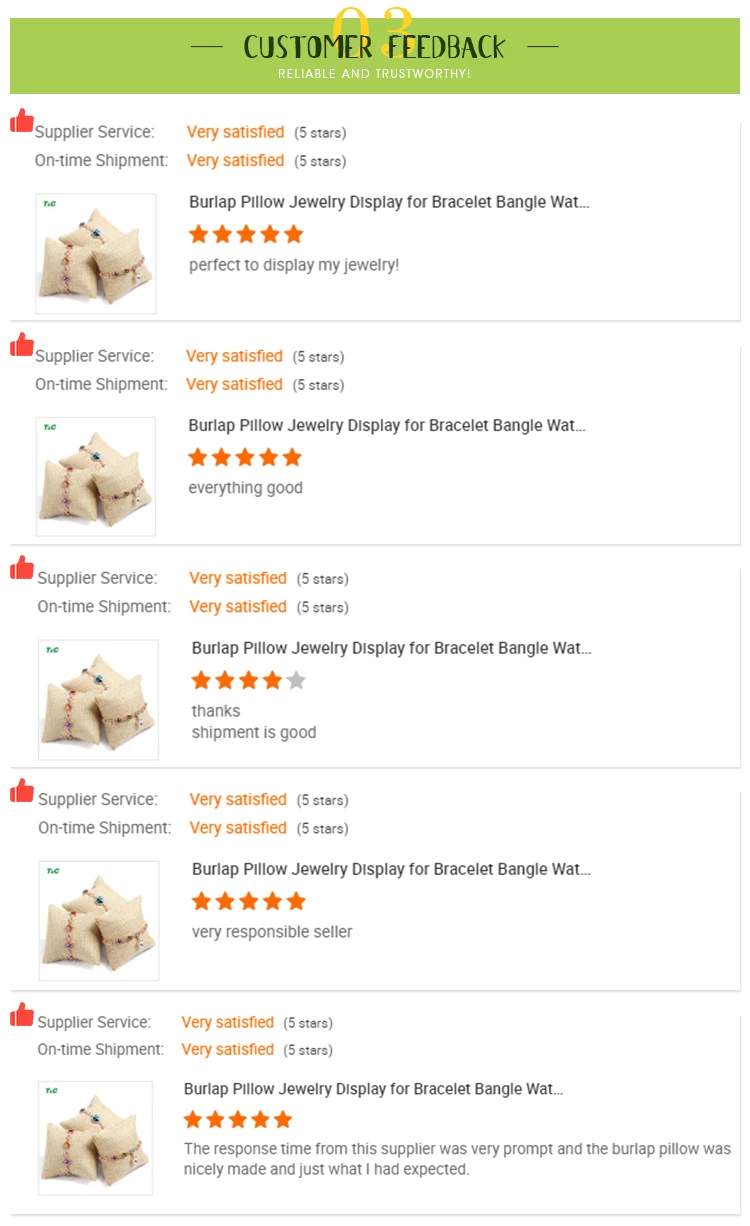Open Burlap Pillow title above four-star rating
The height and width of the screenshot is (1226, 750).
(391, 648)
